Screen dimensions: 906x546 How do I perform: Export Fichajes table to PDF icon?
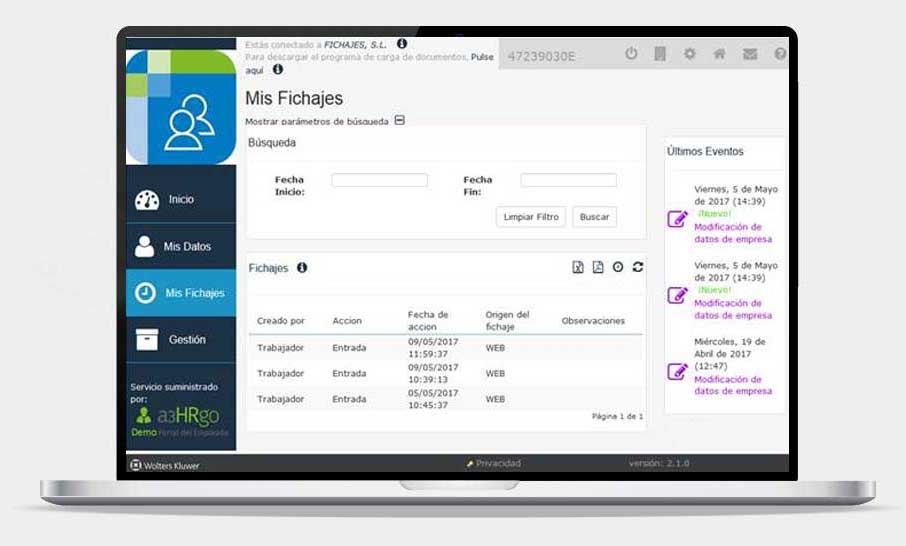click(x=598, y=267)
